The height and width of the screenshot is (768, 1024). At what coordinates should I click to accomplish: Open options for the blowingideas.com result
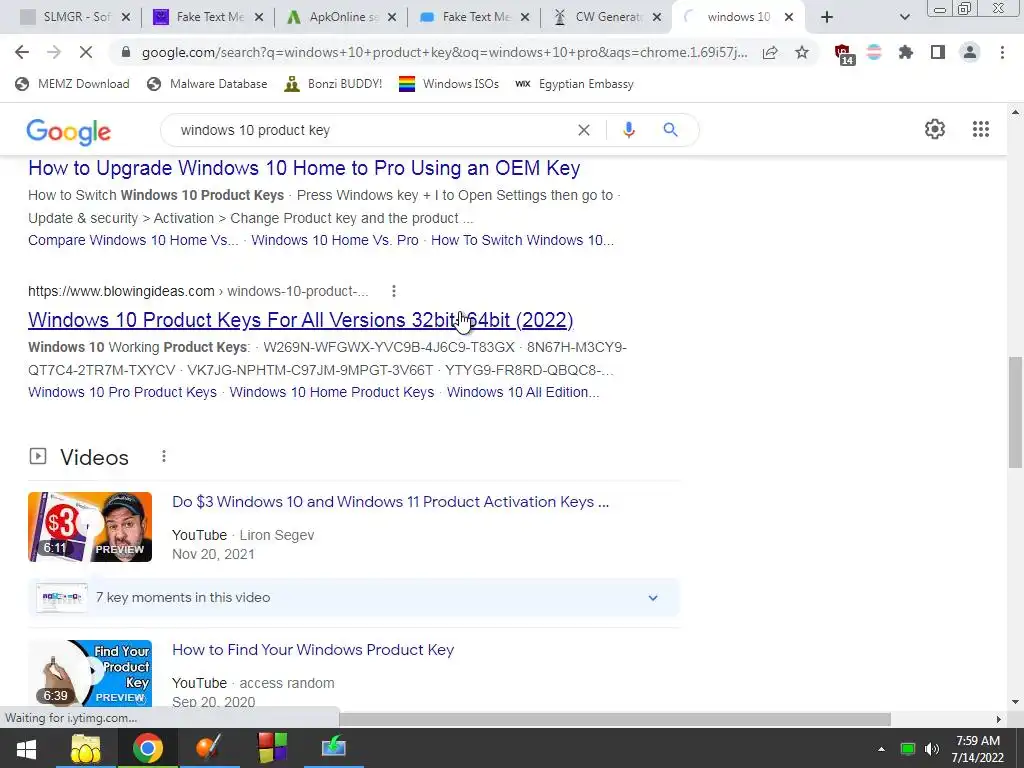click(x=394, y=291)
